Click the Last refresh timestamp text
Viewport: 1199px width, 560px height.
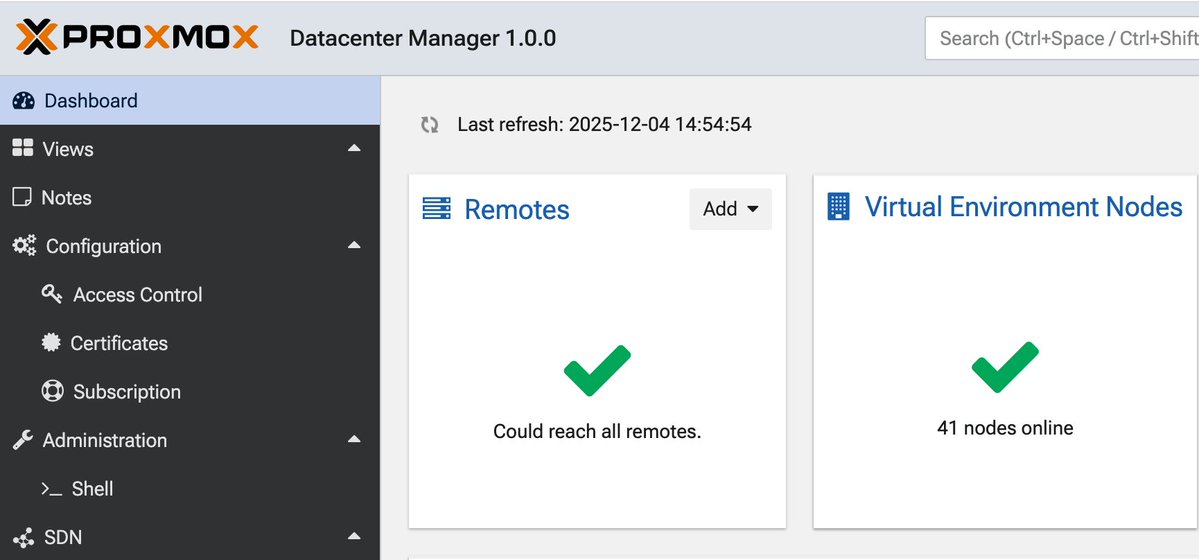coord(604,124)
